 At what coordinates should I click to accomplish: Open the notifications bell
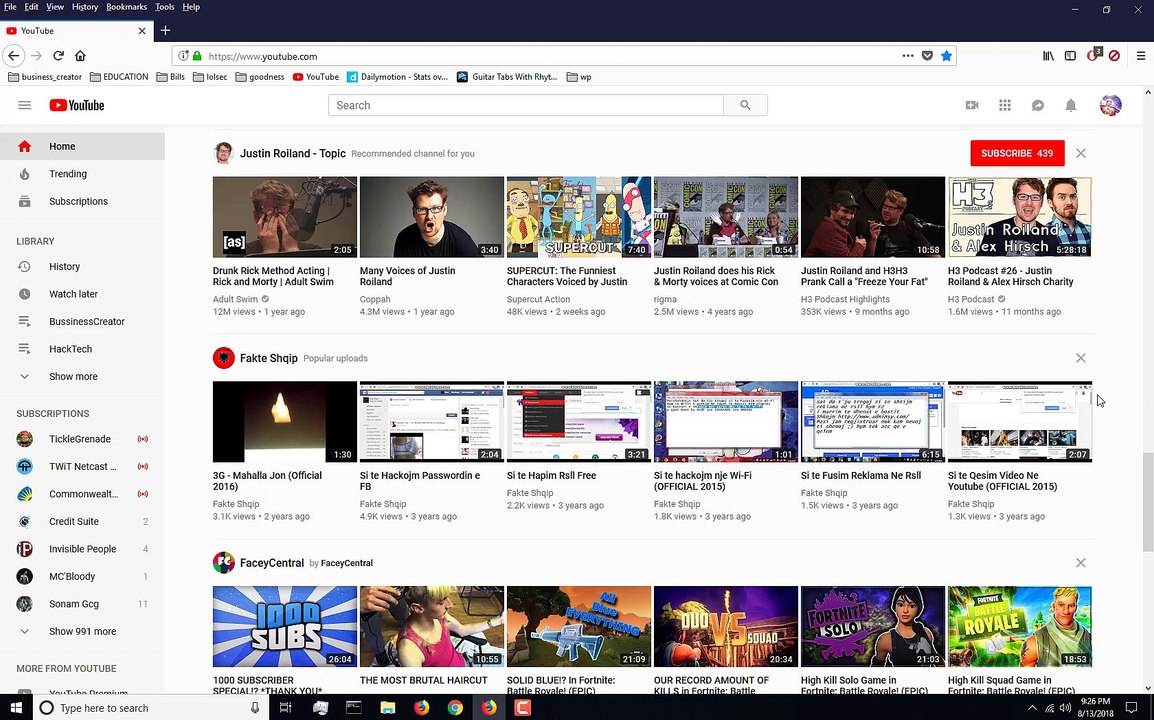pyautogui.click(x=1071, y=105)
